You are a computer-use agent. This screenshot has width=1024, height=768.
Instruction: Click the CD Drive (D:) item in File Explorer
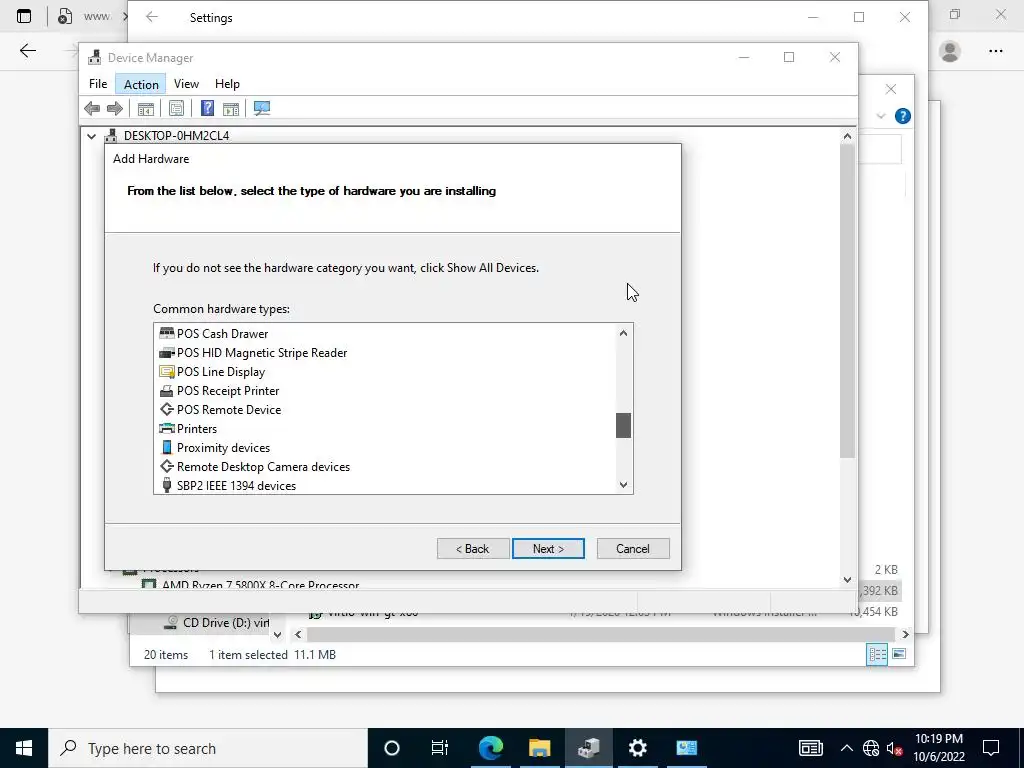click(217, 622)
